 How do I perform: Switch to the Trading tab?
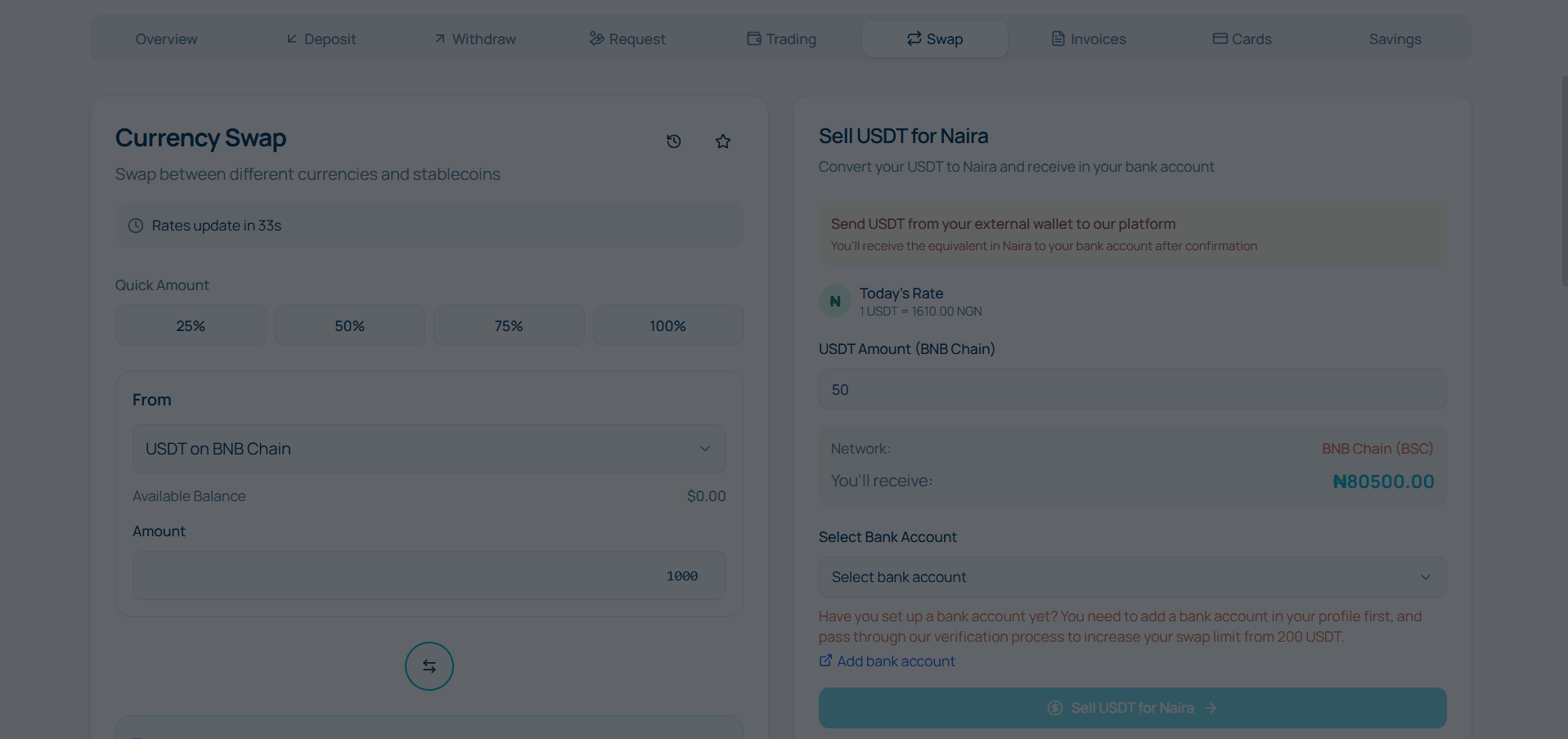tap(781, 39)
